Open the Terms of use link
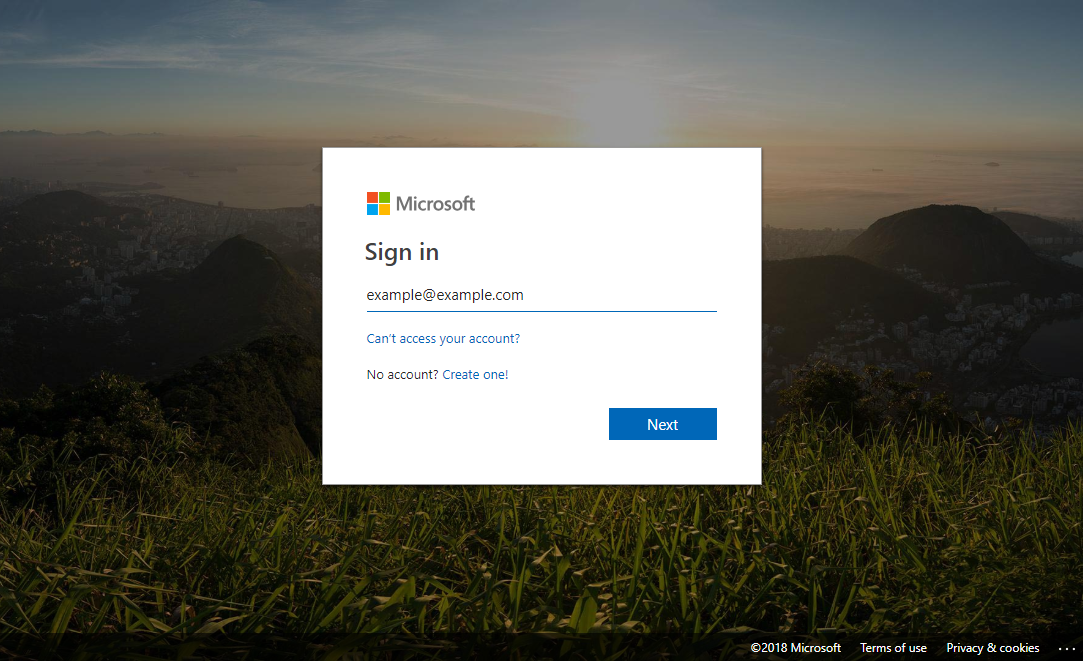Image resolution: width=1083 pixels, height=661 pixels. pos(893,648)
